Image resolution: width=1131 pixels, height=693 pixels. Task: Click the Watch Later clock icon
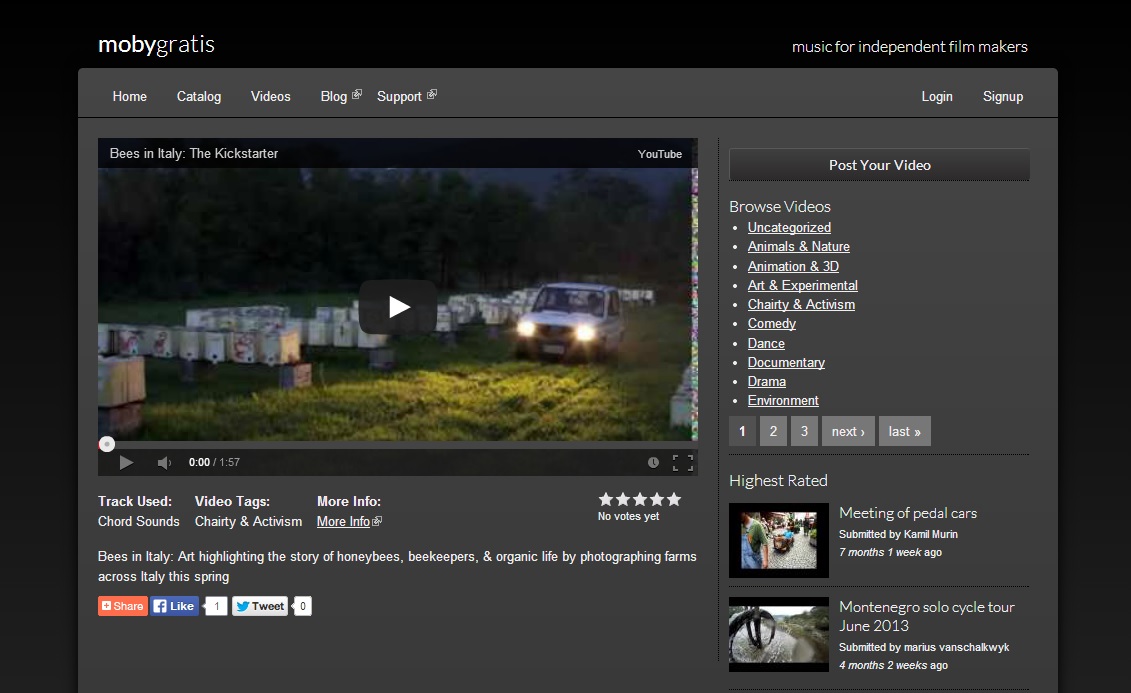point(653,462)
